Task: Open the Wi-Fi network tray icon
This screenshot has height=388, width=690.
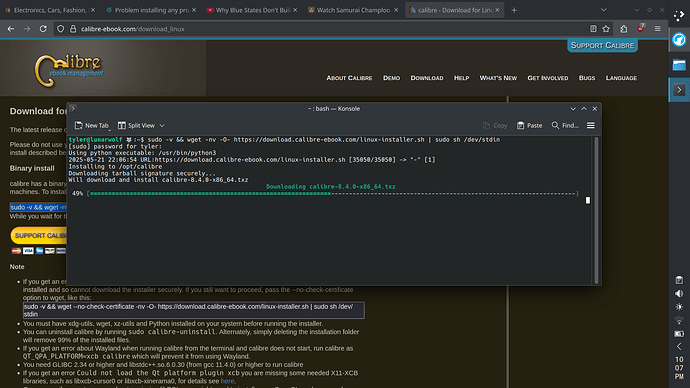Action: tap(679, 320)
